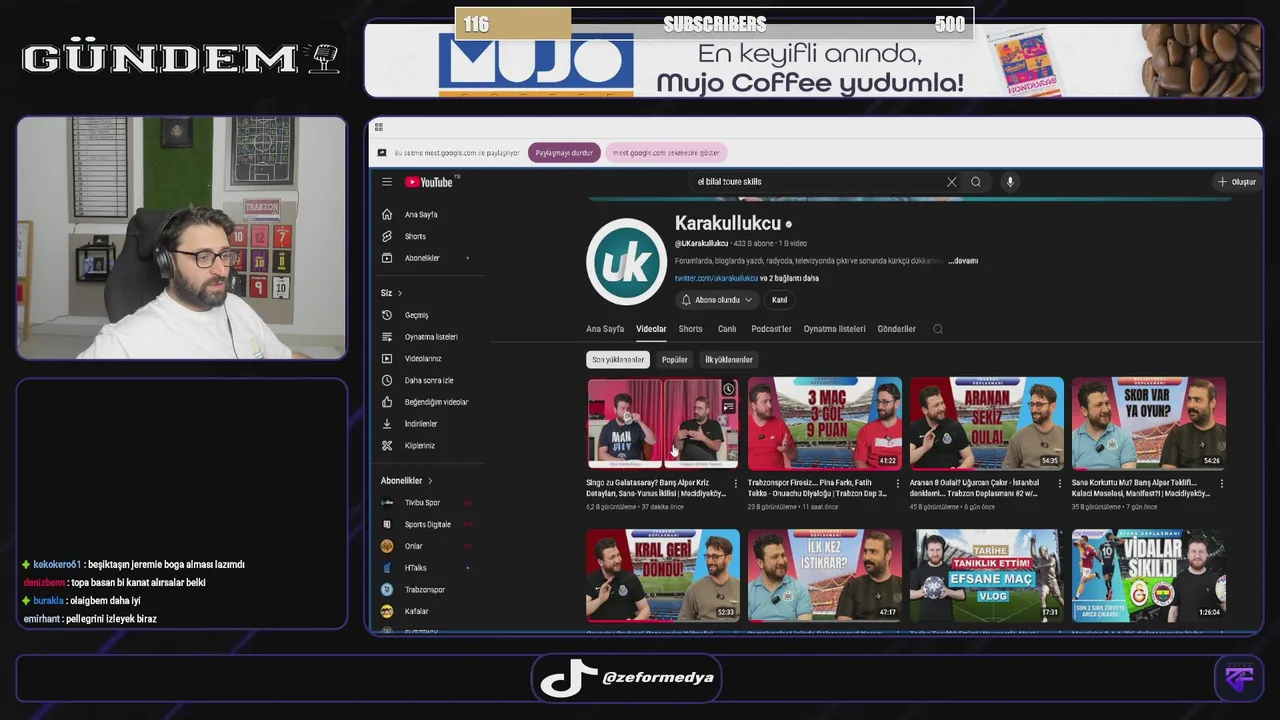
Task: Switch to the channel Shorts tab
Action: pyautogui.click(x=690, y=329)
